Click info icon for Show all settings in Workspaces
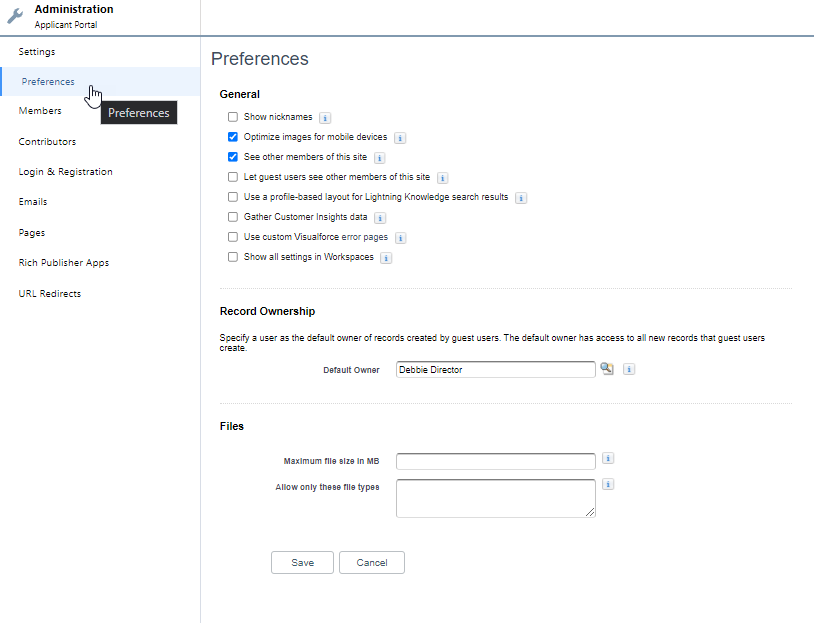The width and height of the screenshot is (814, 623). (x=386, y=258)
